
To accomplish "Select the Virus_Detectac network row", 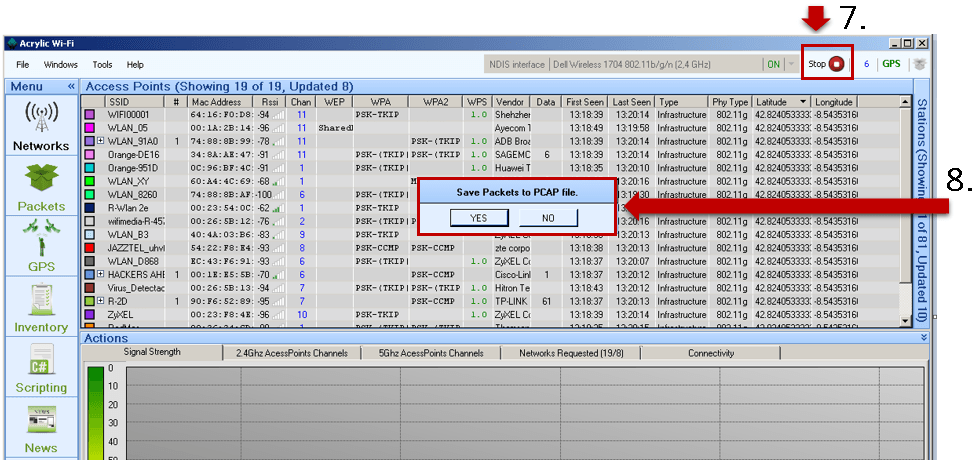I will 492,288.
